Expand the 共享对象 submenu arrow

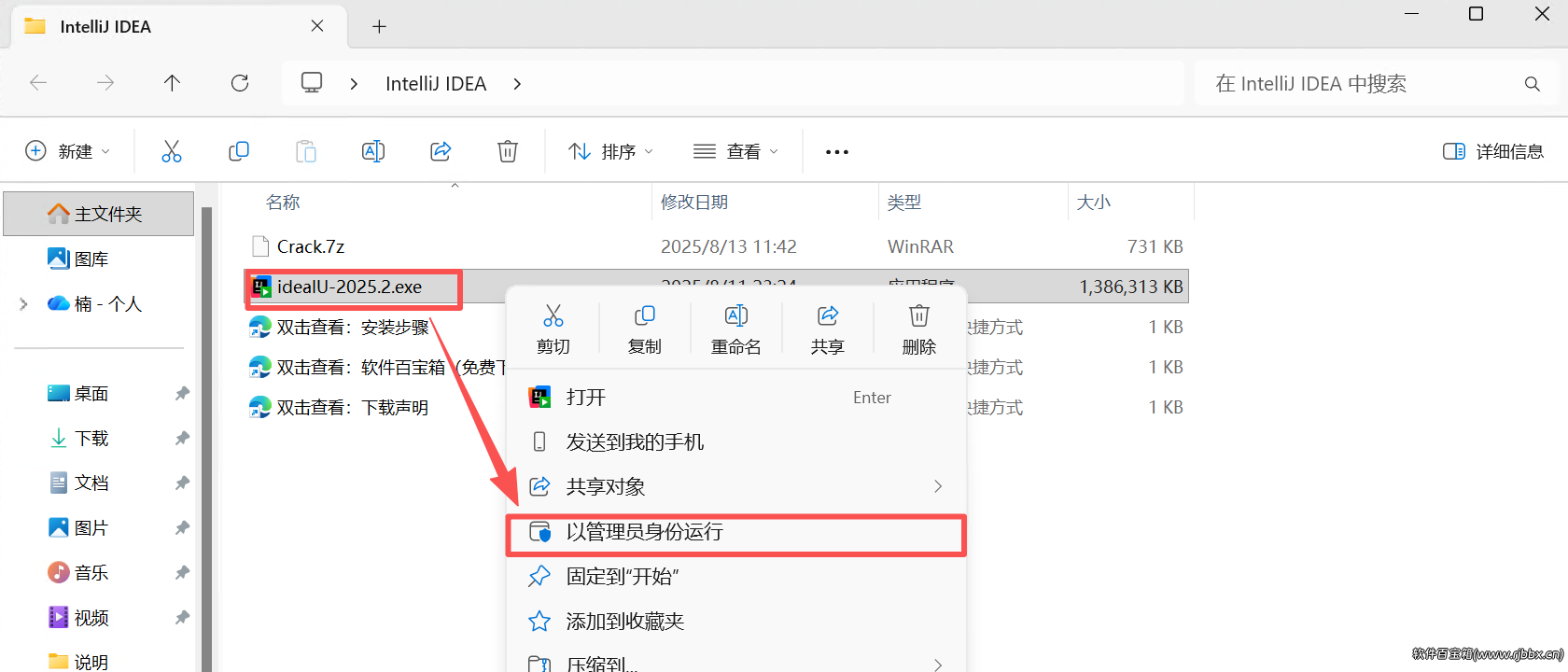point(938,486)
